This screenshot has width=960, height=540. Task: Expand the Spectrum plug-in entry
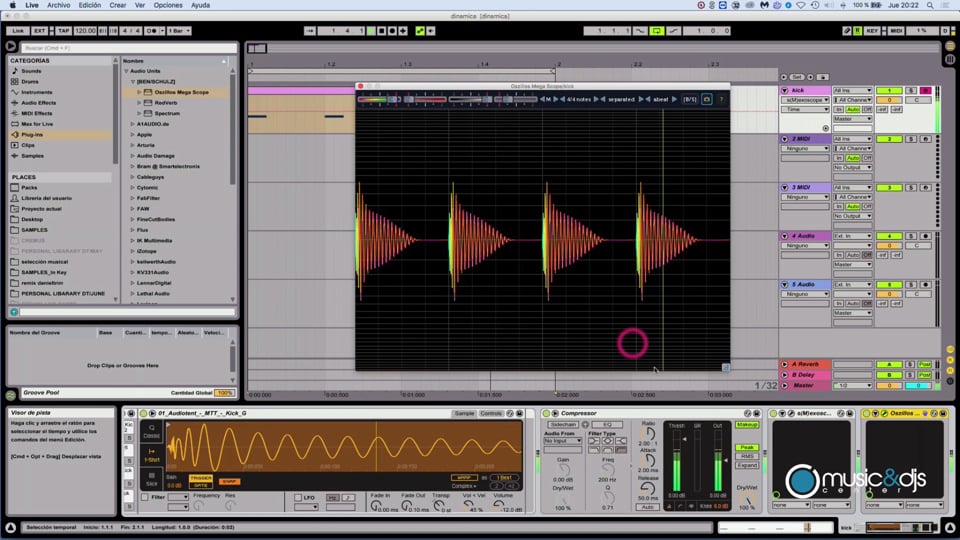[139, 113]
